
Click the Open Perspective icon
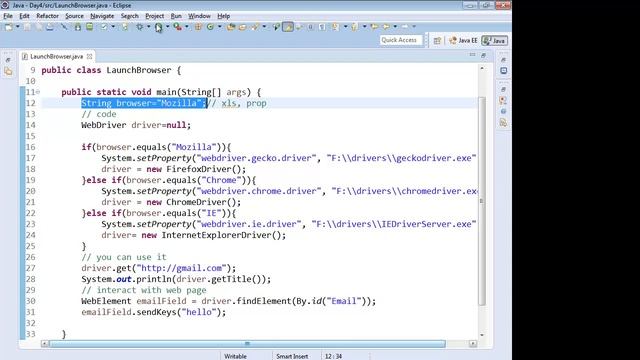[x=437, y=40]
